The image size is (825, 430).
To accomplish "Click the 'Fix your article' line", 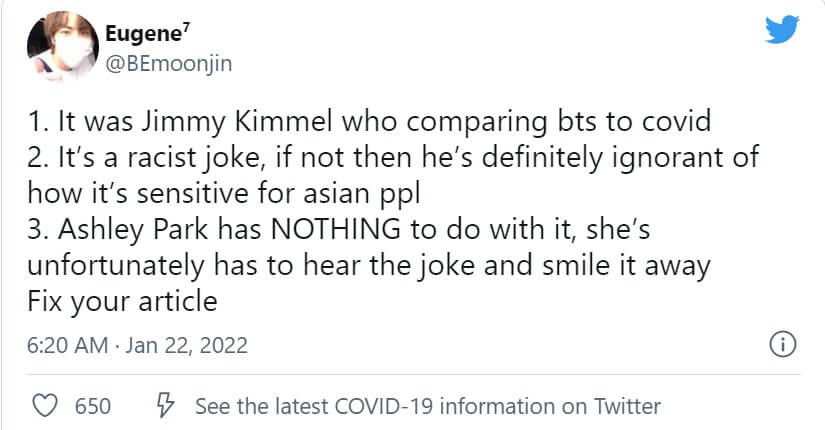I will [x=123, y=300].
